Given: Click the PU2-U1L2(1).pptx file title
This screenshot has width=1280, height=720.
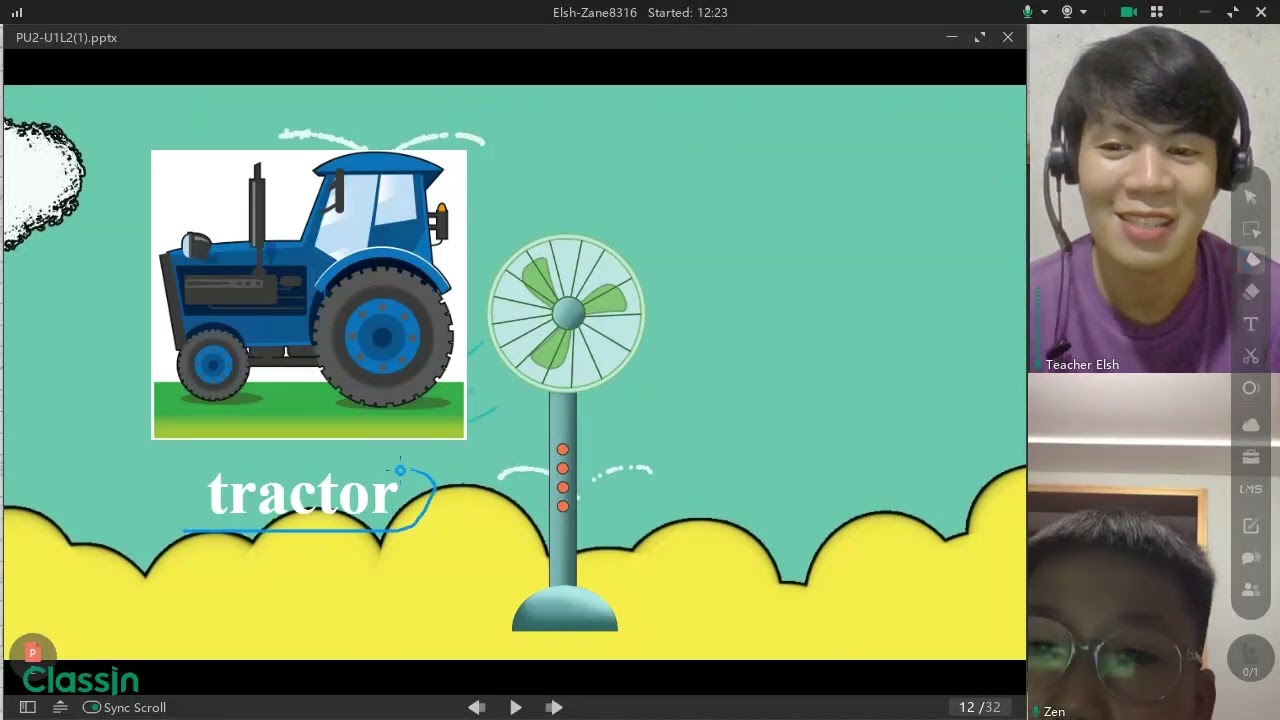Looking at the screenshot, I should click(x=67, y=37).
